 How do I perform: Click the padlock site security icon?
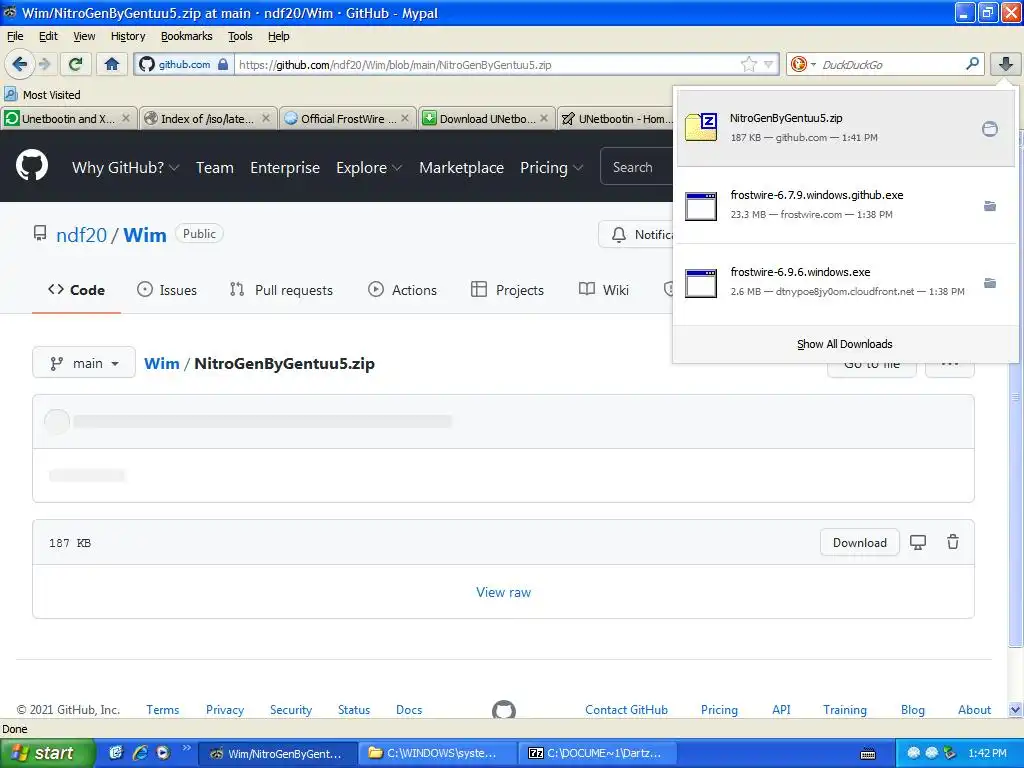tap(223, 64)
